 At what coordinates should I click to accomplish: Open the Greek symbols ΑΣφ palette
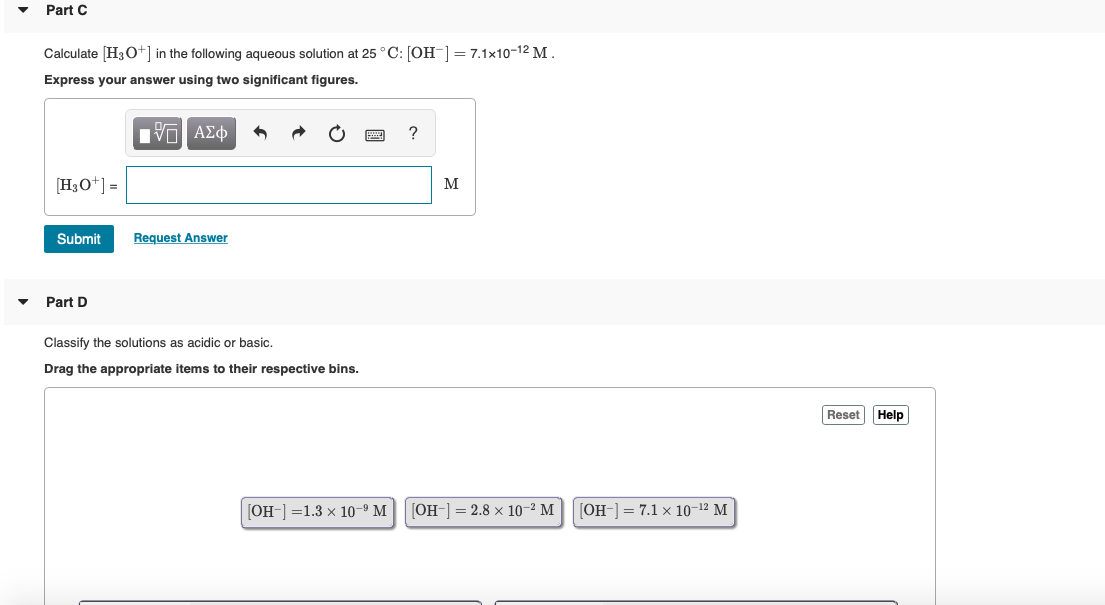[x=211, y=132]
